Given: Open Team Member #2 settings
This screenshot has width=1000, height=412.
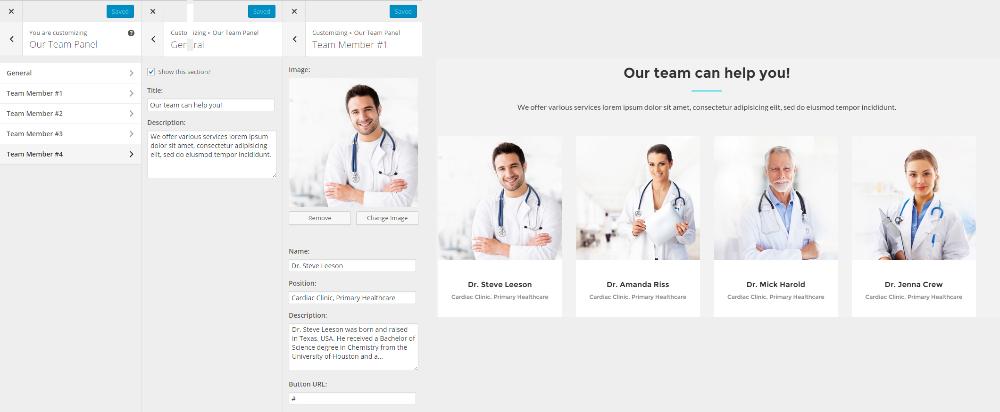Looking at the screenshot, I should click(70, 114).
